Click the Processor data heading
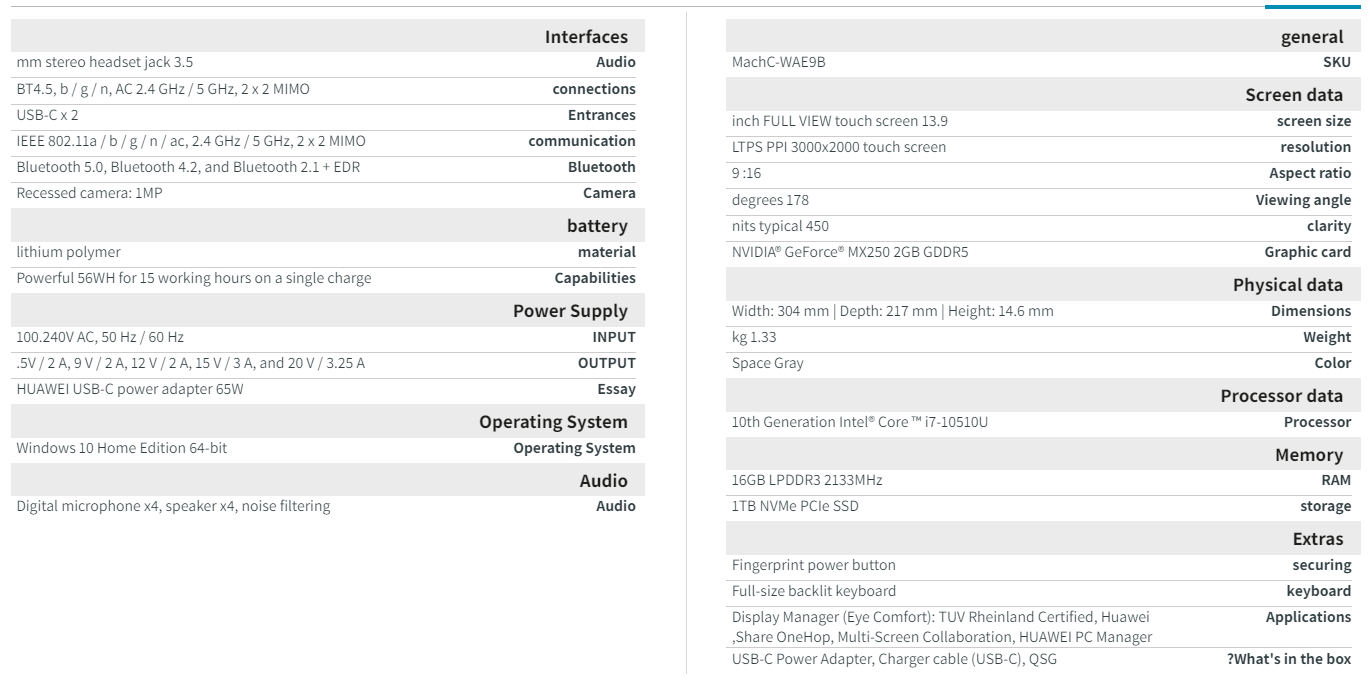This screenshot has width=1370, height=680. 1281,396
